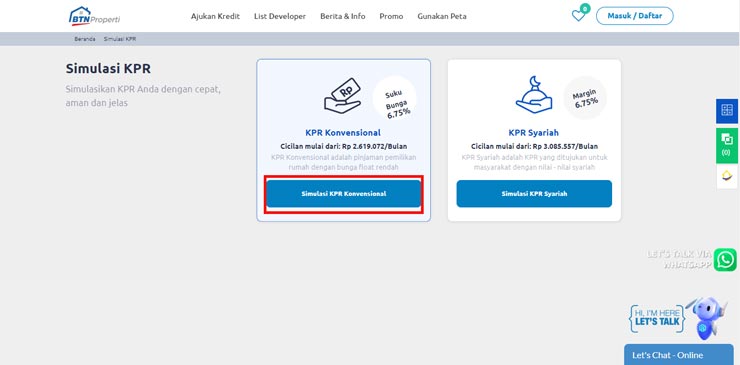Click the Let's Talk via WhatsApp label
This screenshot has width=740, height=365.
(x=679, y=259)
